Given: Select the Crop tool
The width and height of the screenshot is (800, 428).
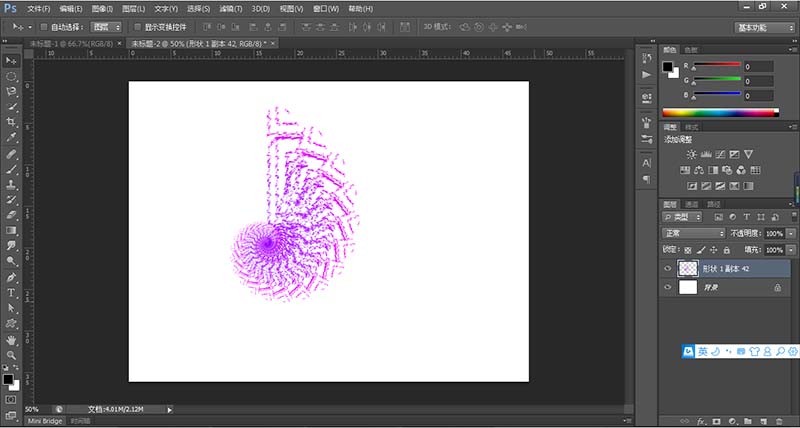Looking at the screenshot, I should coord(11,122).
